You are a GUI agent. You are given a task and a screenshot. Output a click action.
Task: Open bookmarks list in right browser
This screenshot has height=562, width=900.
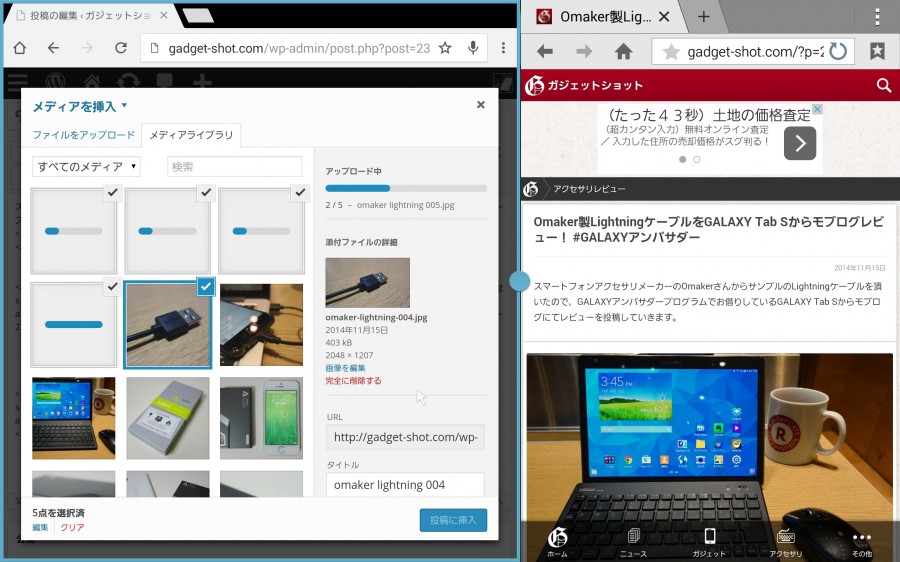click(x=877, y=51)
